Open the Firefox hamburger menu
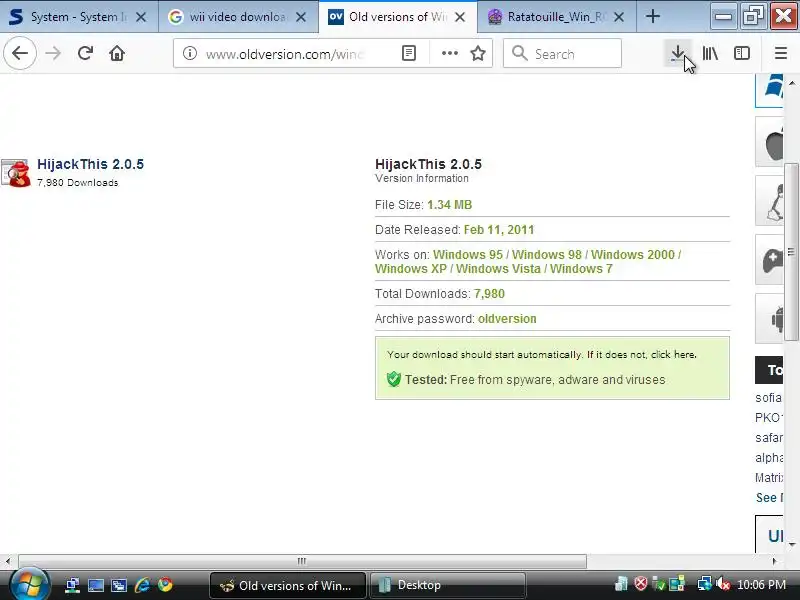This screenshot has width=800, height=600. pos(781,53)
